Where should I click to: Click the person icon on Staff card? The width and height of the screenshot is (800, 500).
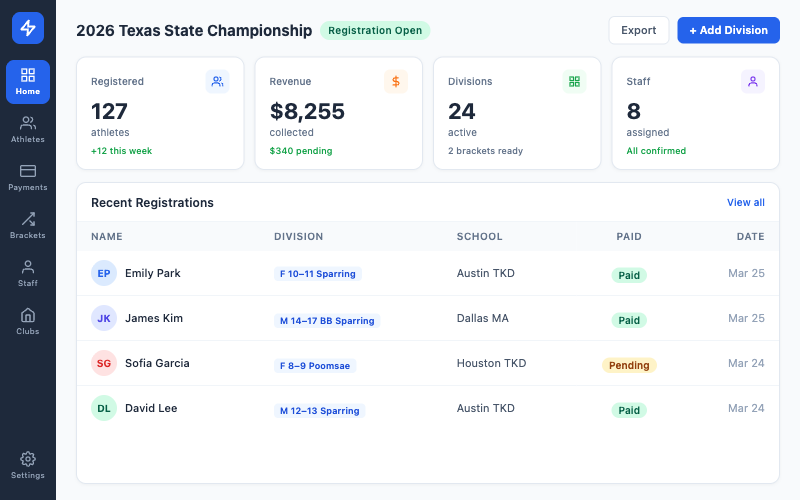pyautogui.click(x=753, y=82)
